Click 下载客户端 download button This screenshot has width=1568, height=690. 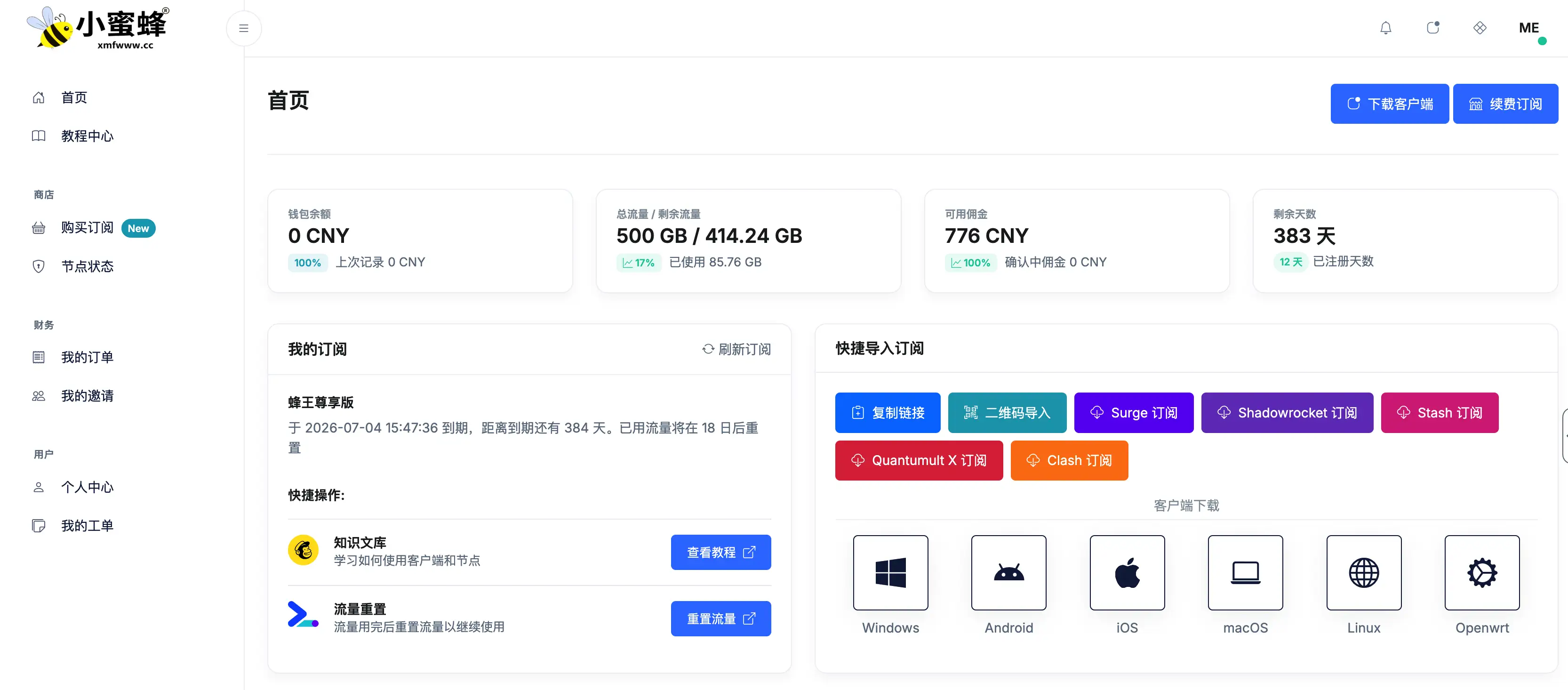point(1390,104)
